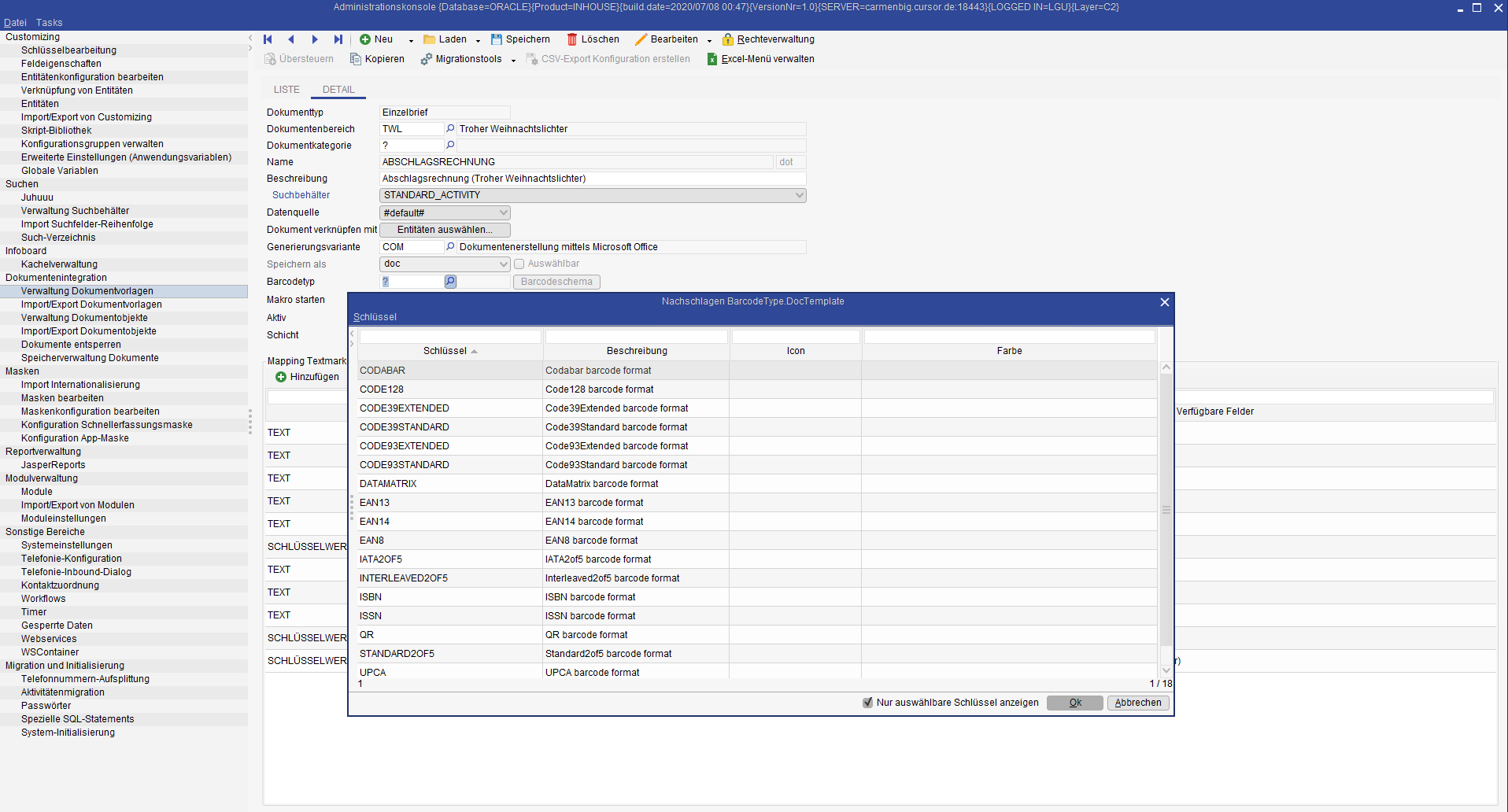Click the Barcodetyp lookup magnifier
The width and height of the screenshot is (1508, 812).
pyautogui.click(x=450, y=282)
